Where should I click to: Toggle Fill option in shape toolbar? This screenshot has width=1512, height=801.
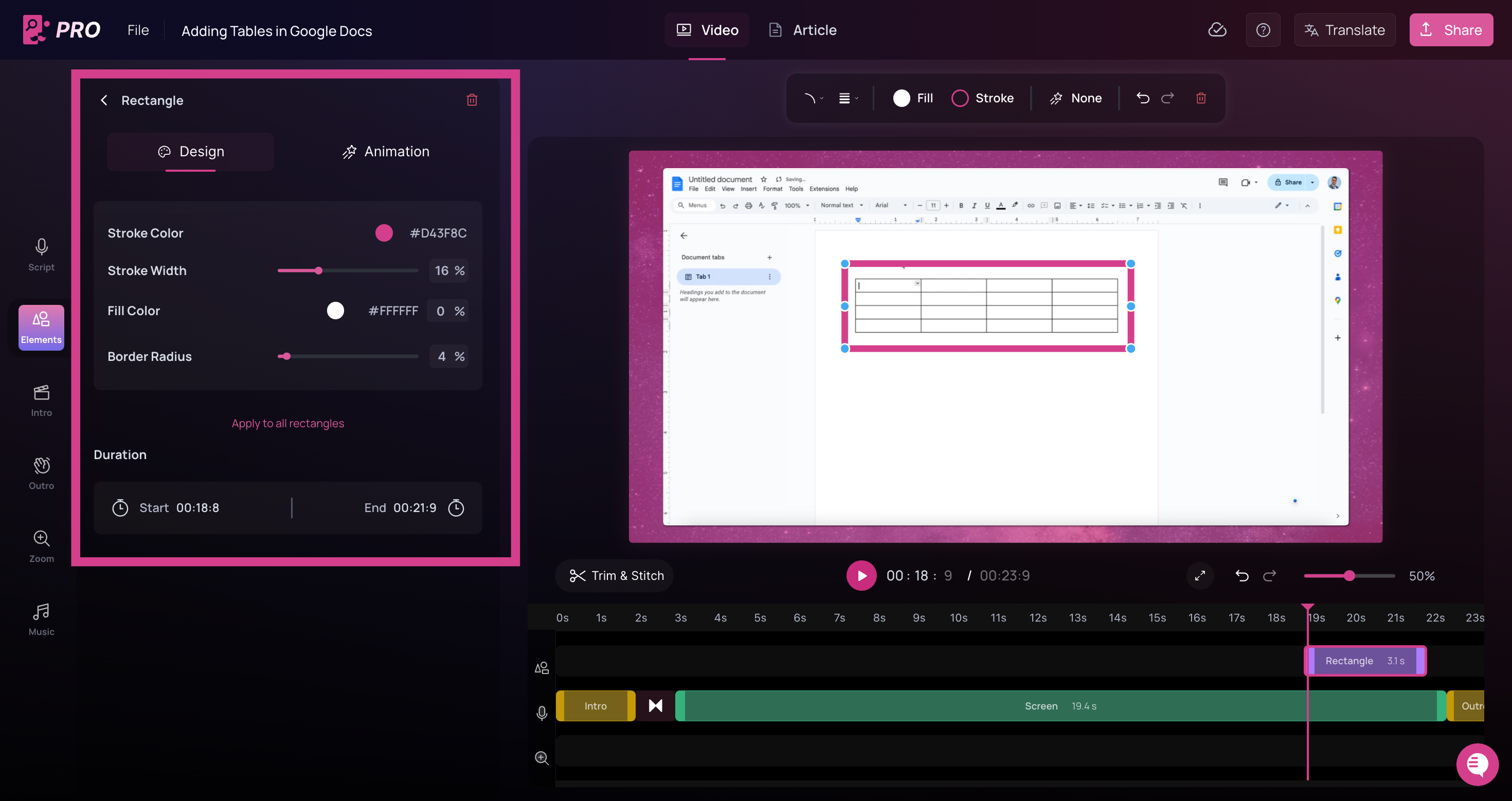(x=913, y=98)
